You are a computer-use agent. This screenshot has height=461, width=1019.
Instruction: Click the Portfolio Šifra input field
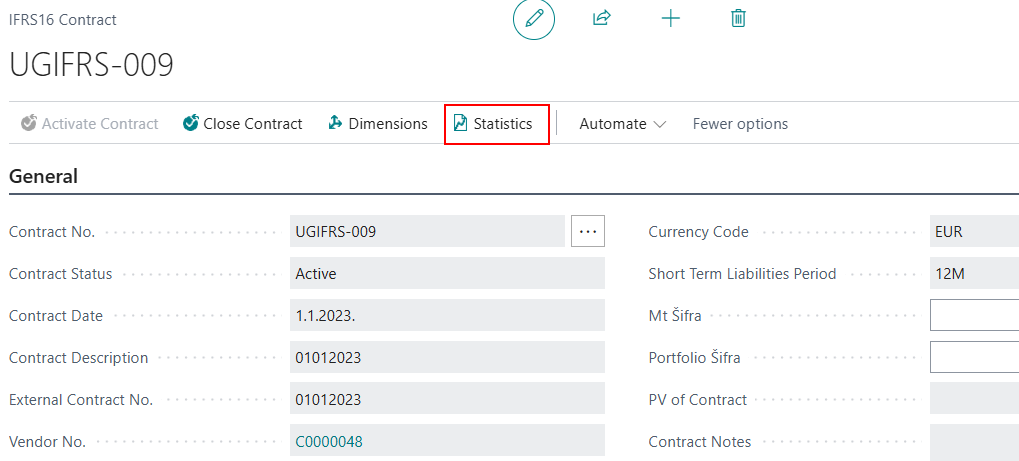tap(974, 358)
